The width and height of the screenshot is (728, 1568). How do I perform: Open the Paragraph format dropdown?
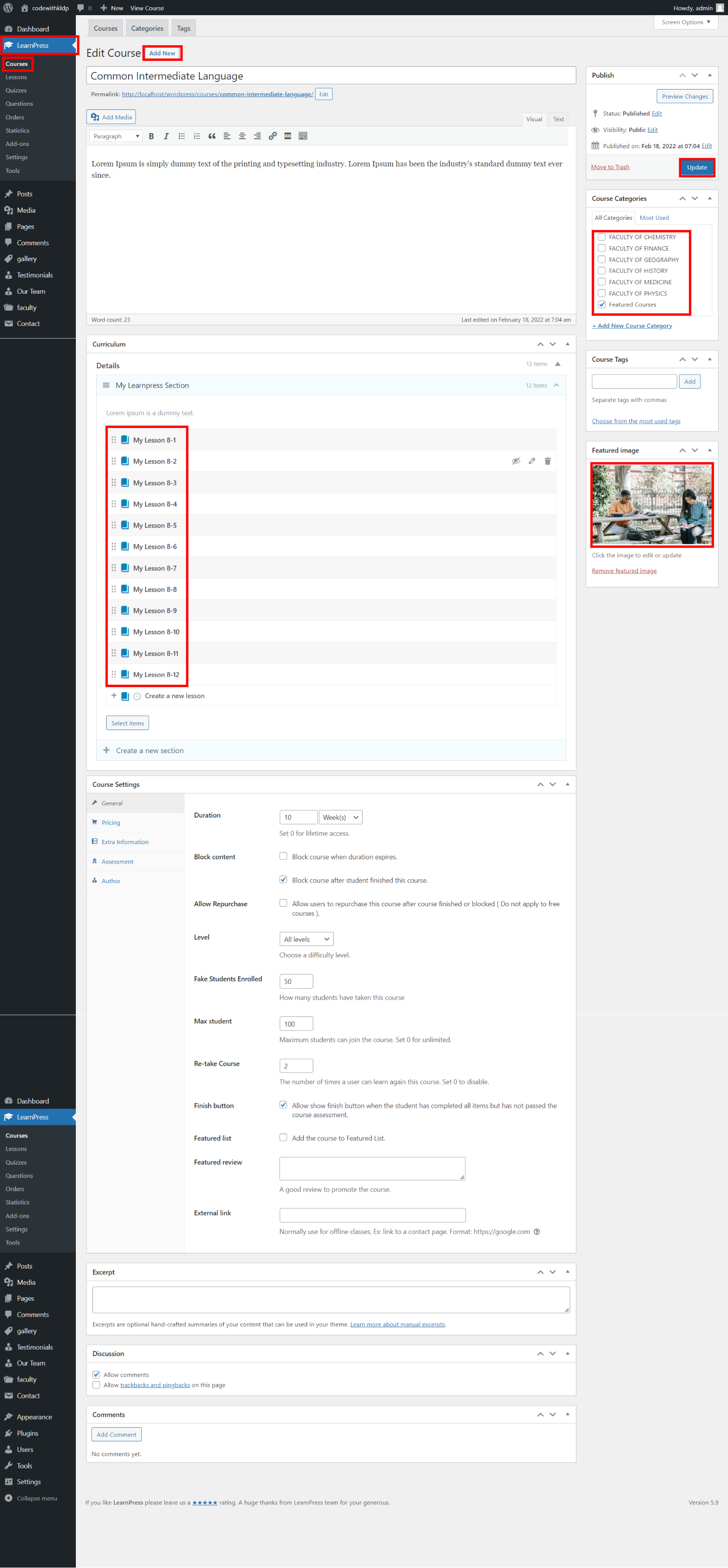pos(116,136)
